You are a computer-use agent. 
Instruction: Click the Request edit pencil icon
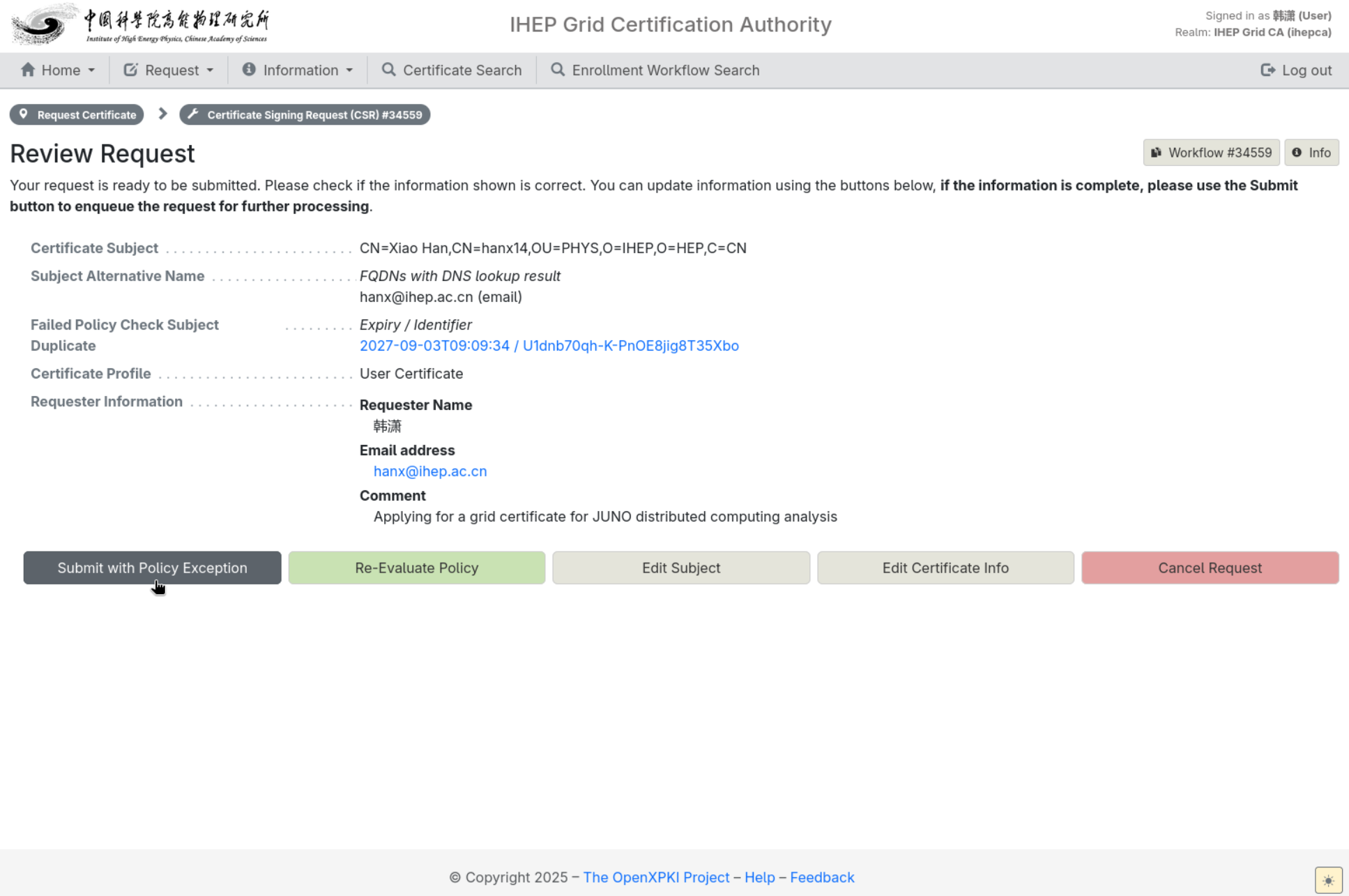130,70
